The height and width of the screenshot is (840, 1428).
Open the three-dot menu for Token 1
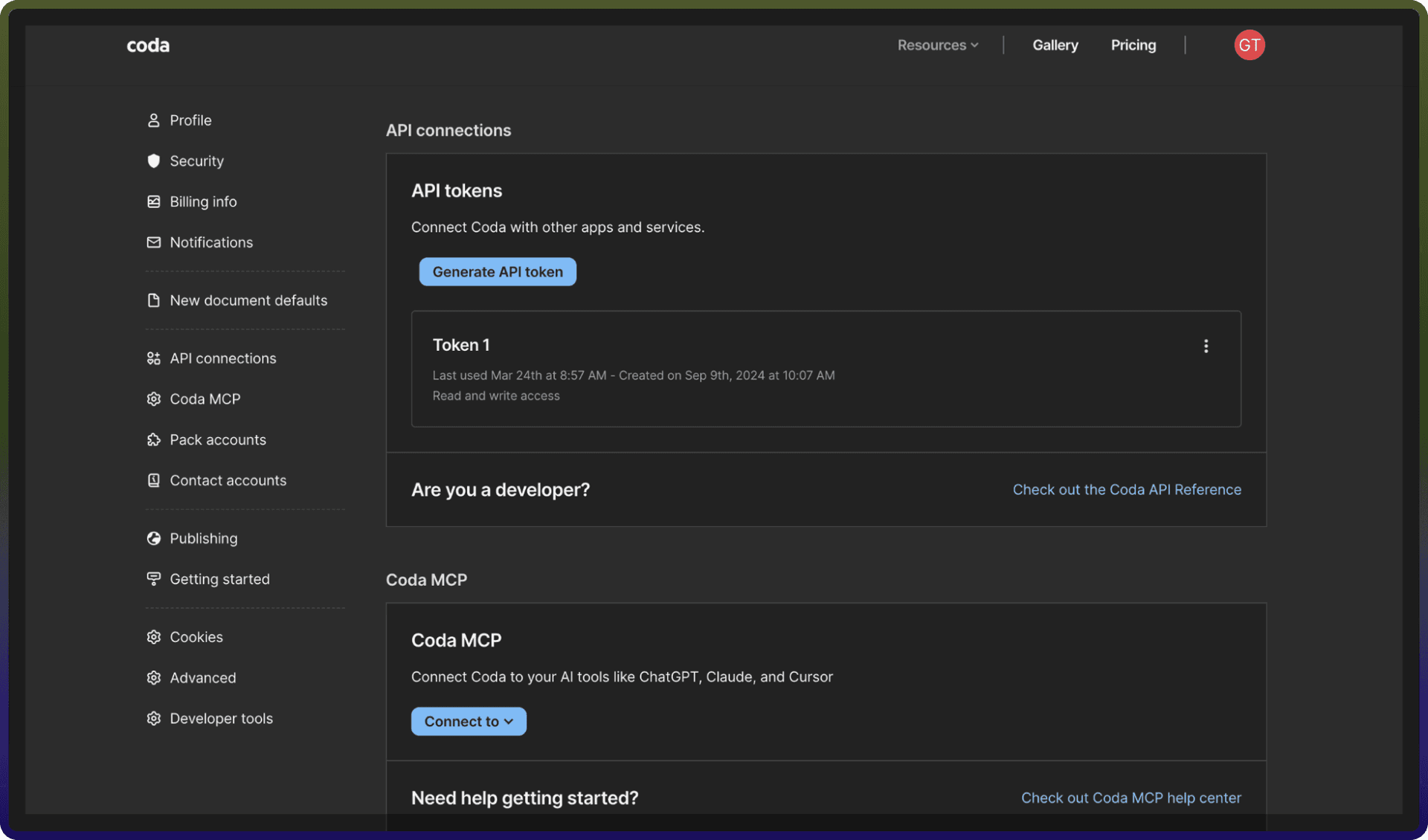(x=1206, y=346)
